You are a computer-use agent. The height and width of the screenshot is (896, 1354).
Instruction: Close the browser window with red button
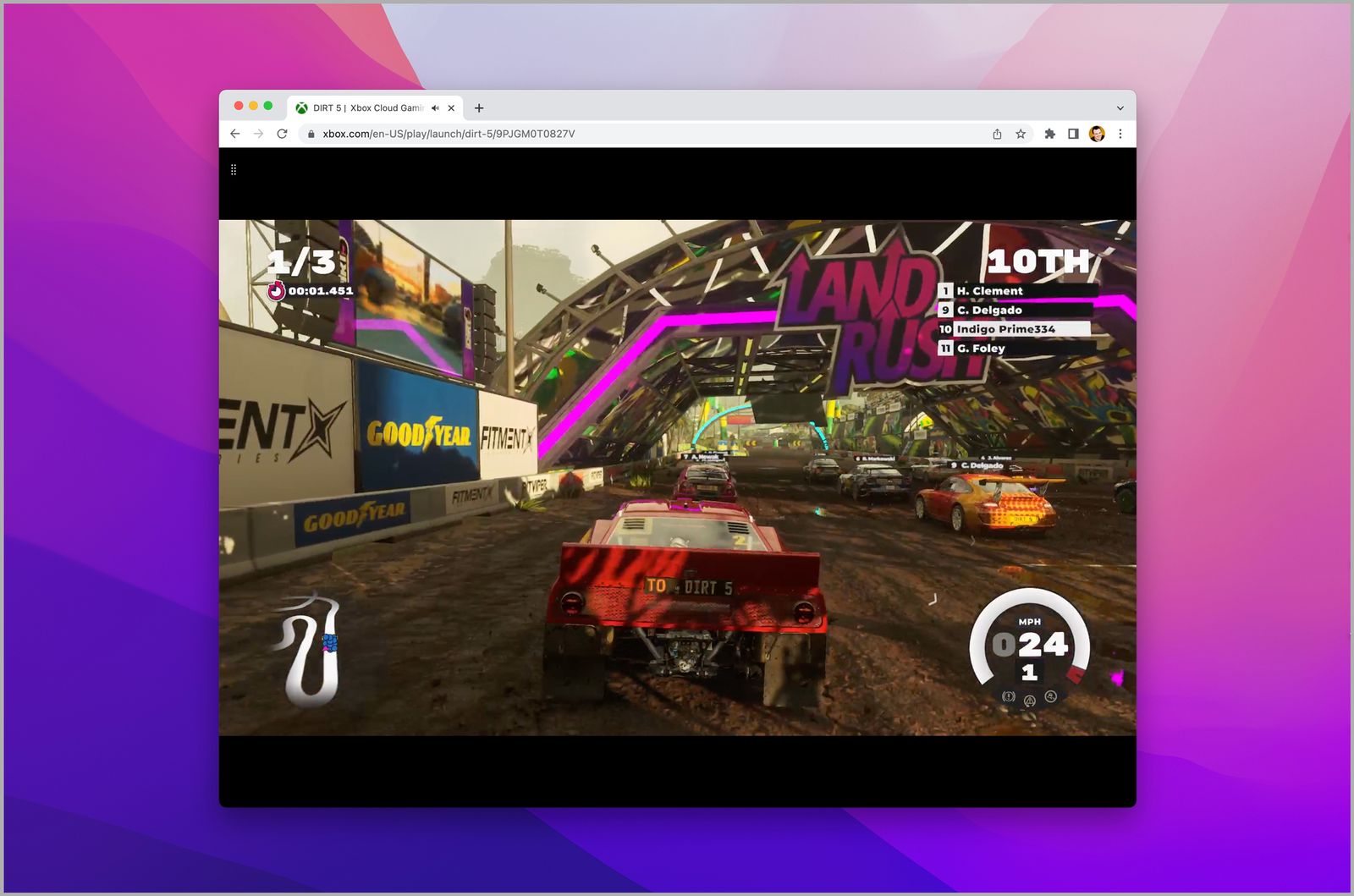pyautogui.click(x=239, y=106)
